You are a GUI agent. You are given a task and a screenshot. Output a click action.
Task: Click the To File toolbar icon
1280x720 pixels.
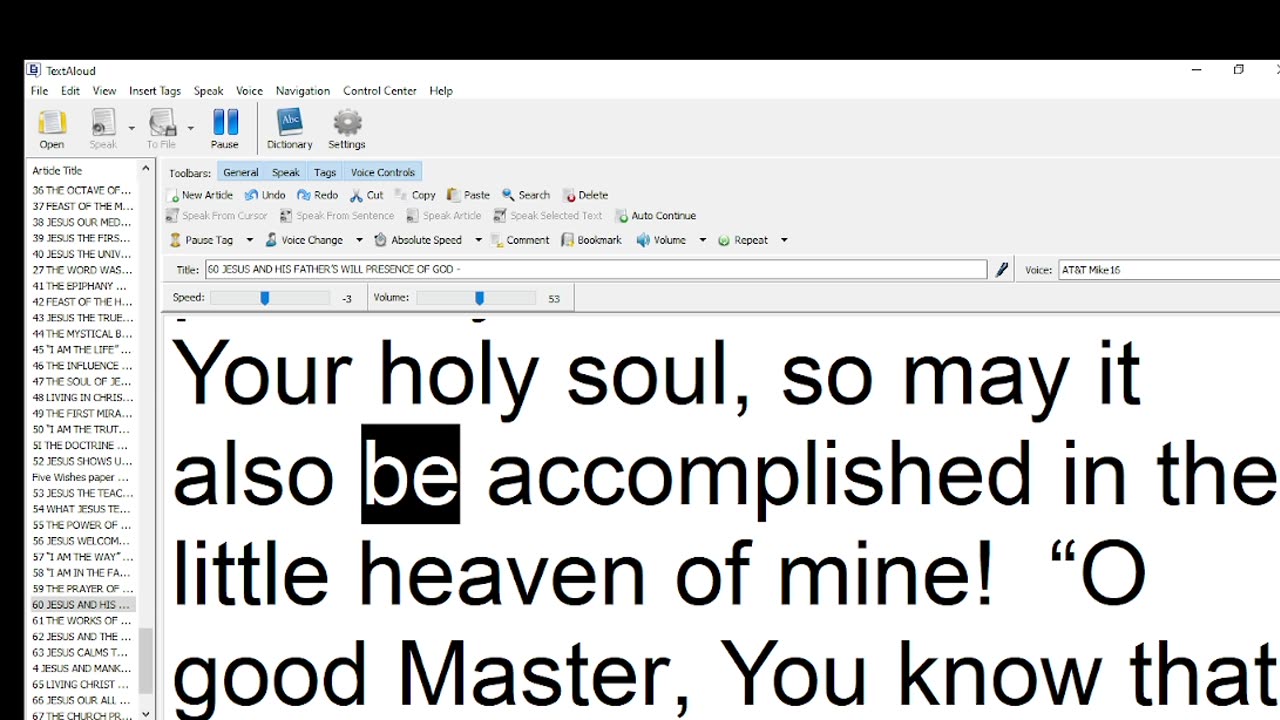pyautogui.click(x=161, y=130)
